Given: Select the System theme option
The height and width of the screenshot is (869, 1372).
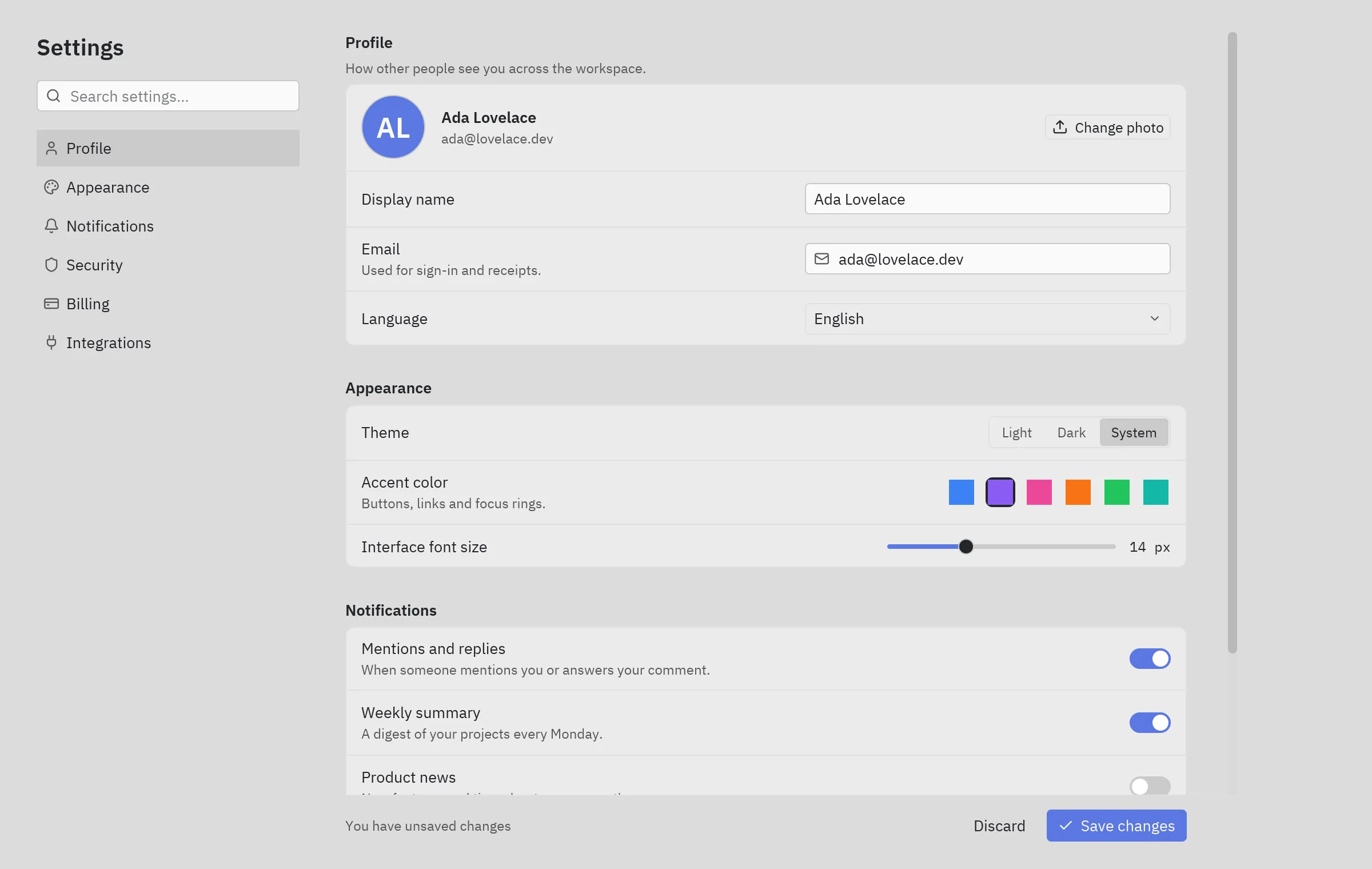Looking at the screenshot, I should (x=1134, y=433).
